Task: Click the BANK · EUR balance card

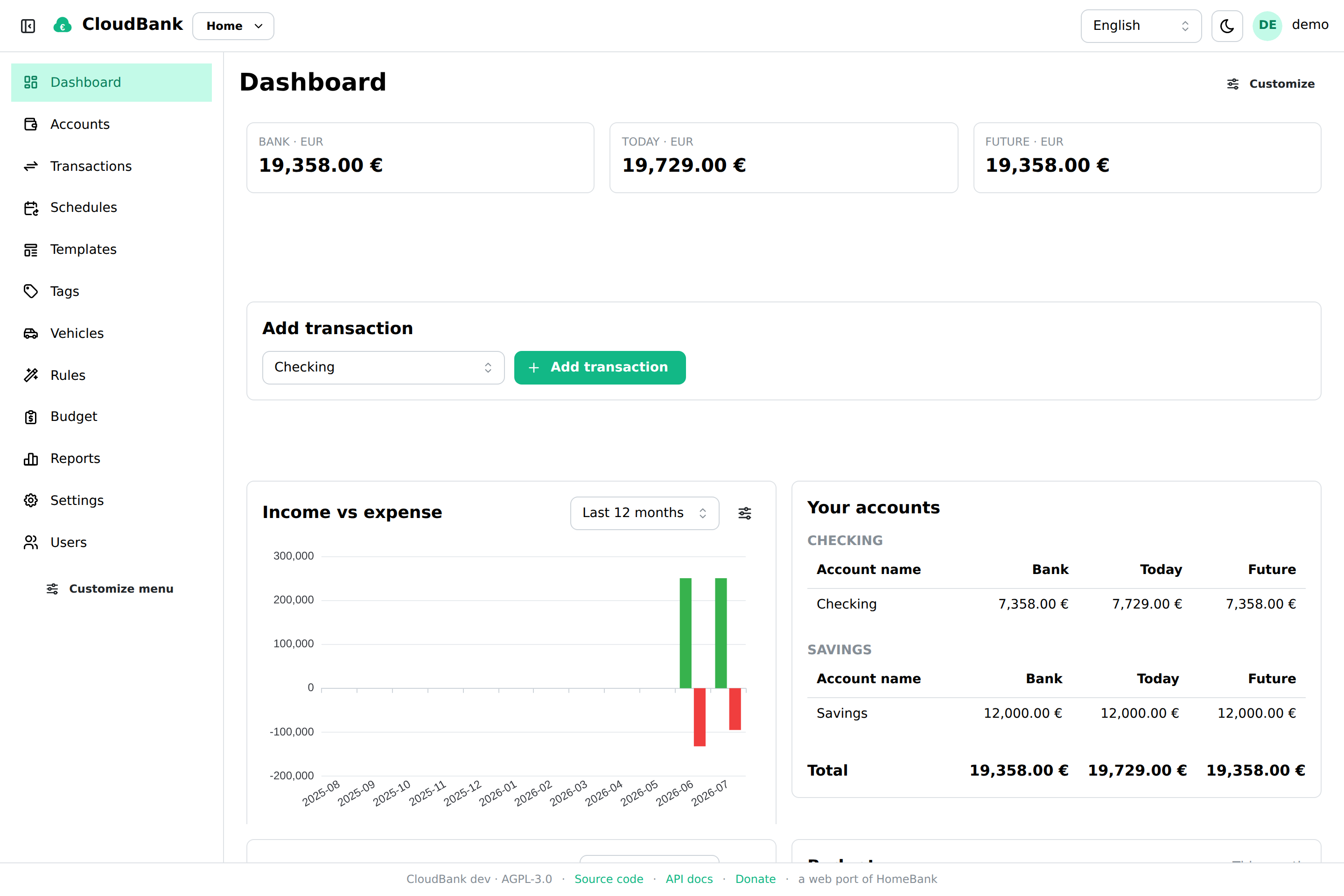Action: 420,158
